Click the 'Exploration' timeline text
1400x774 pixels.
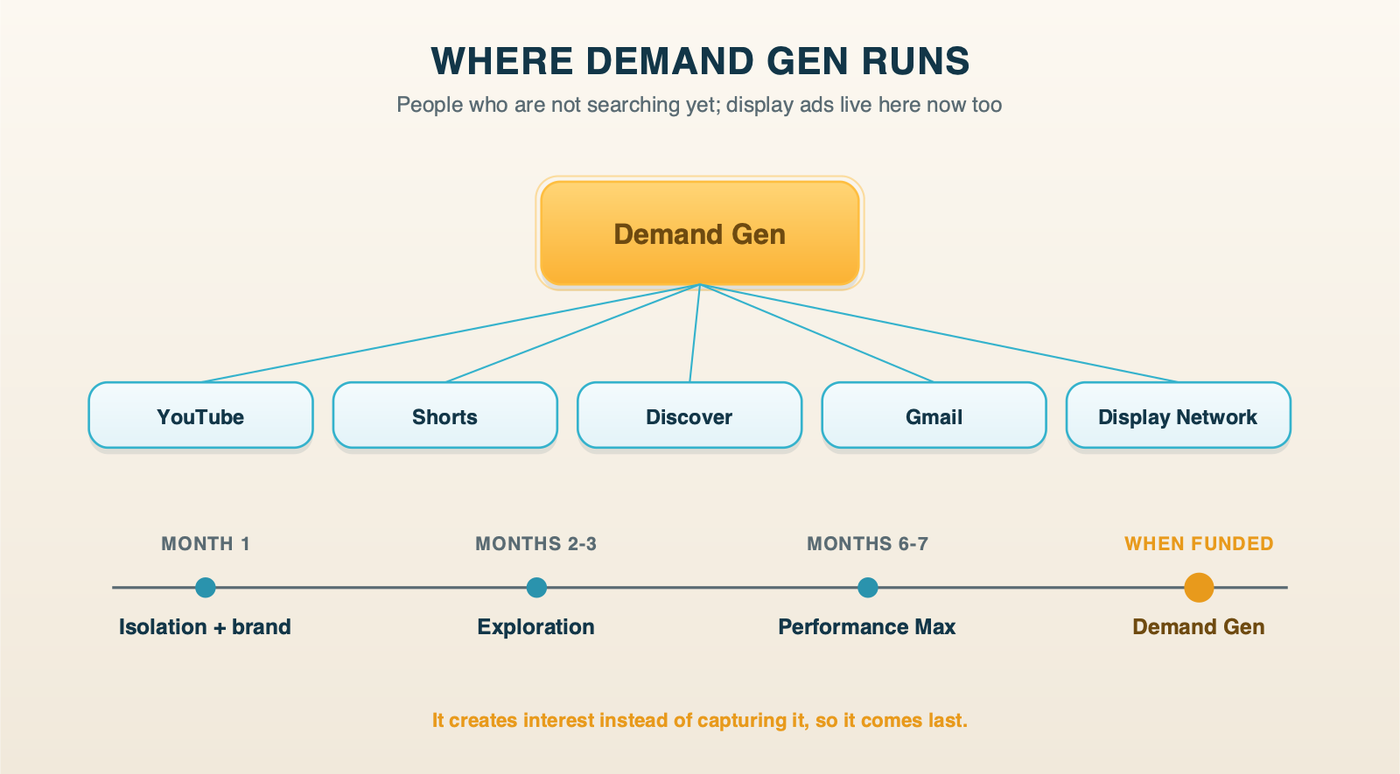click(x=536, y=627)
